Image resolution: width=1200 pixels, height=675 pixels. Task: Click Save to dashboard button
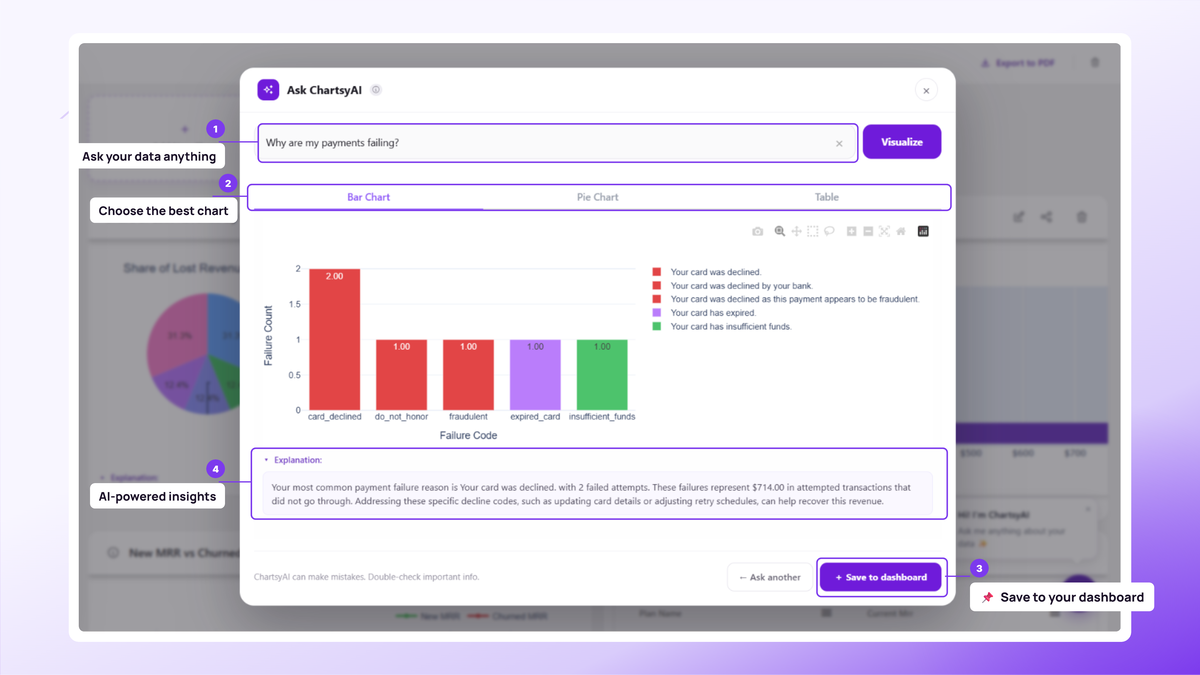click(x=881, y=577)
